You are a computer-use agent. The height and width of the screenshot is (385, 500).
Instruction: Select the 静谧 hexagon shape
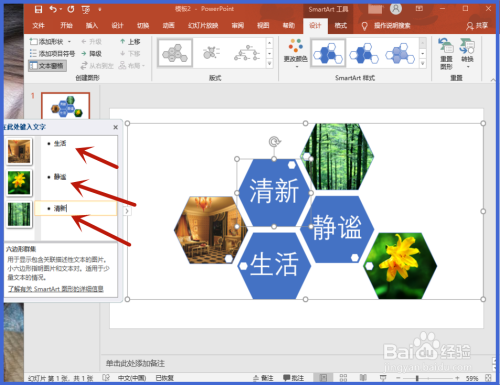pyautogui.click(x=337, y=229)
